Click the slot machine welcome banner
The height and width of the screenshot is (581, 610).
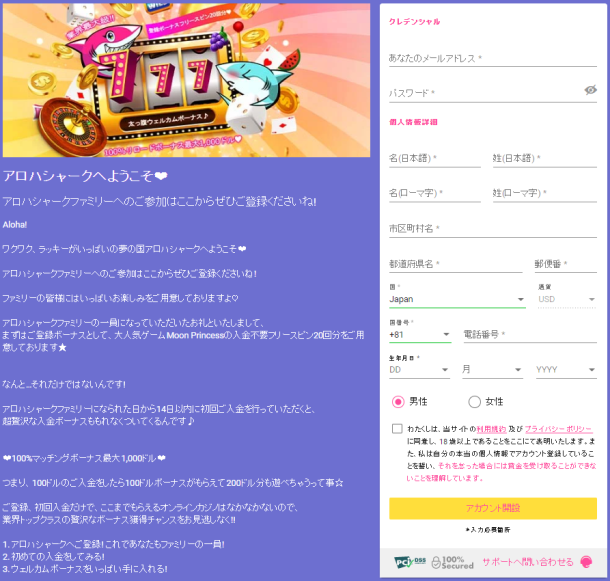[x=186, y=80]
